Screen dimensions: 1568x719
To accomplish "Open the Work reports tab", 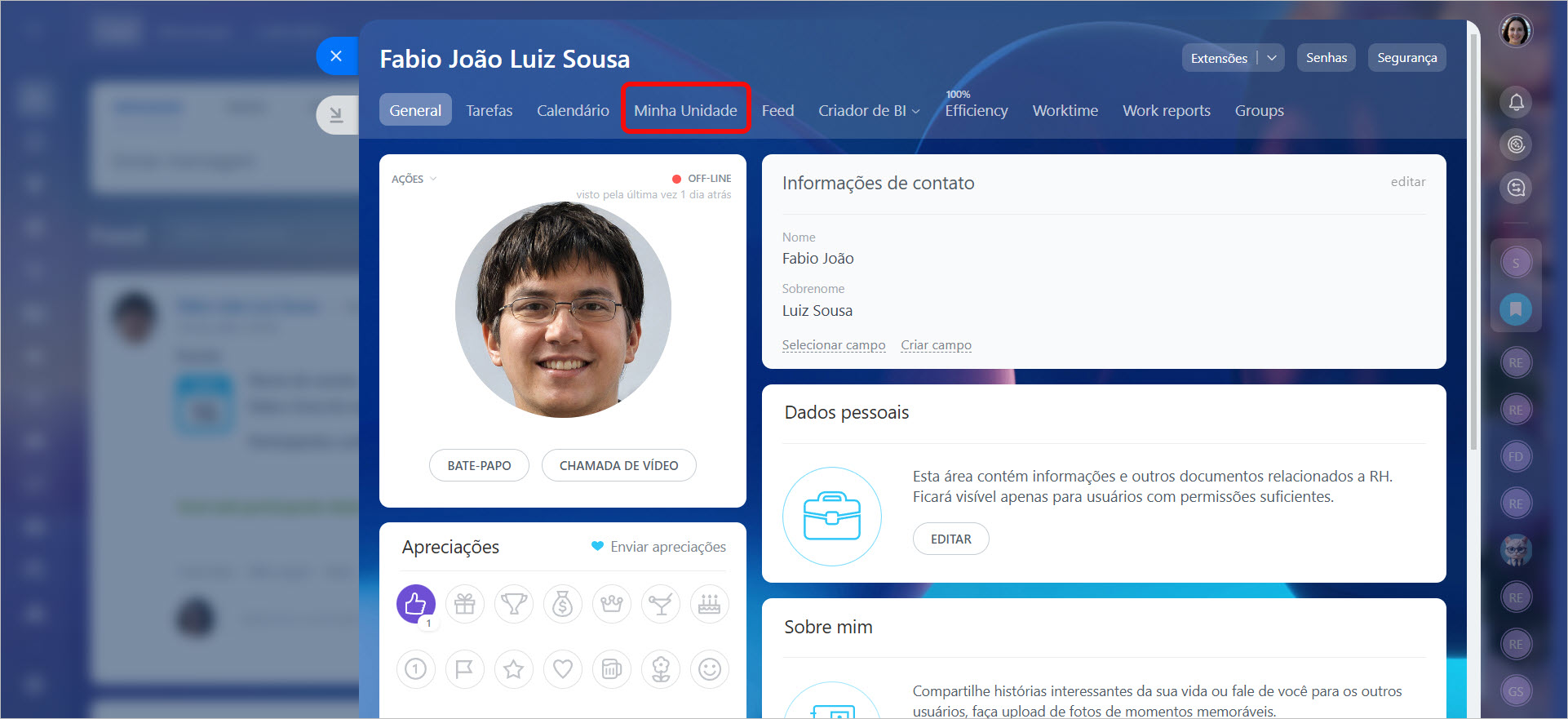I will [x=1167, y=110].
